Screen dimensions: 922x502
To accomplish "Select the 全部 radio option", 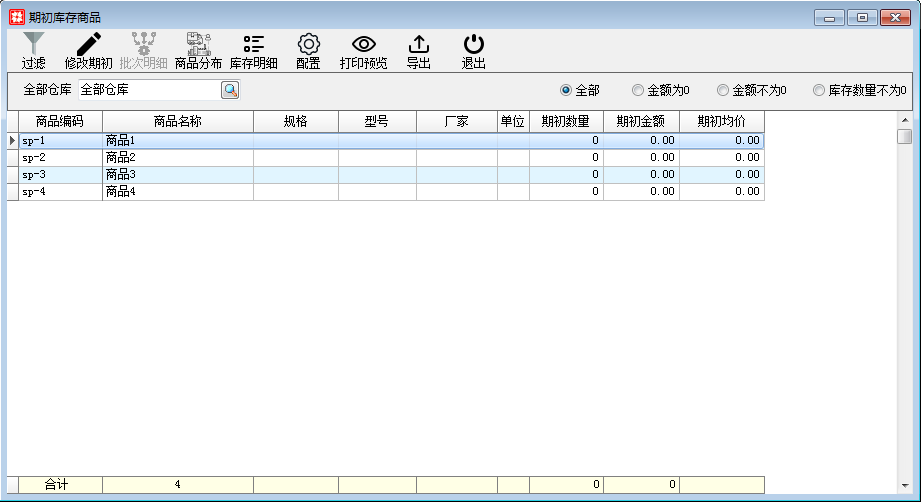I will (x=566, y=90).
